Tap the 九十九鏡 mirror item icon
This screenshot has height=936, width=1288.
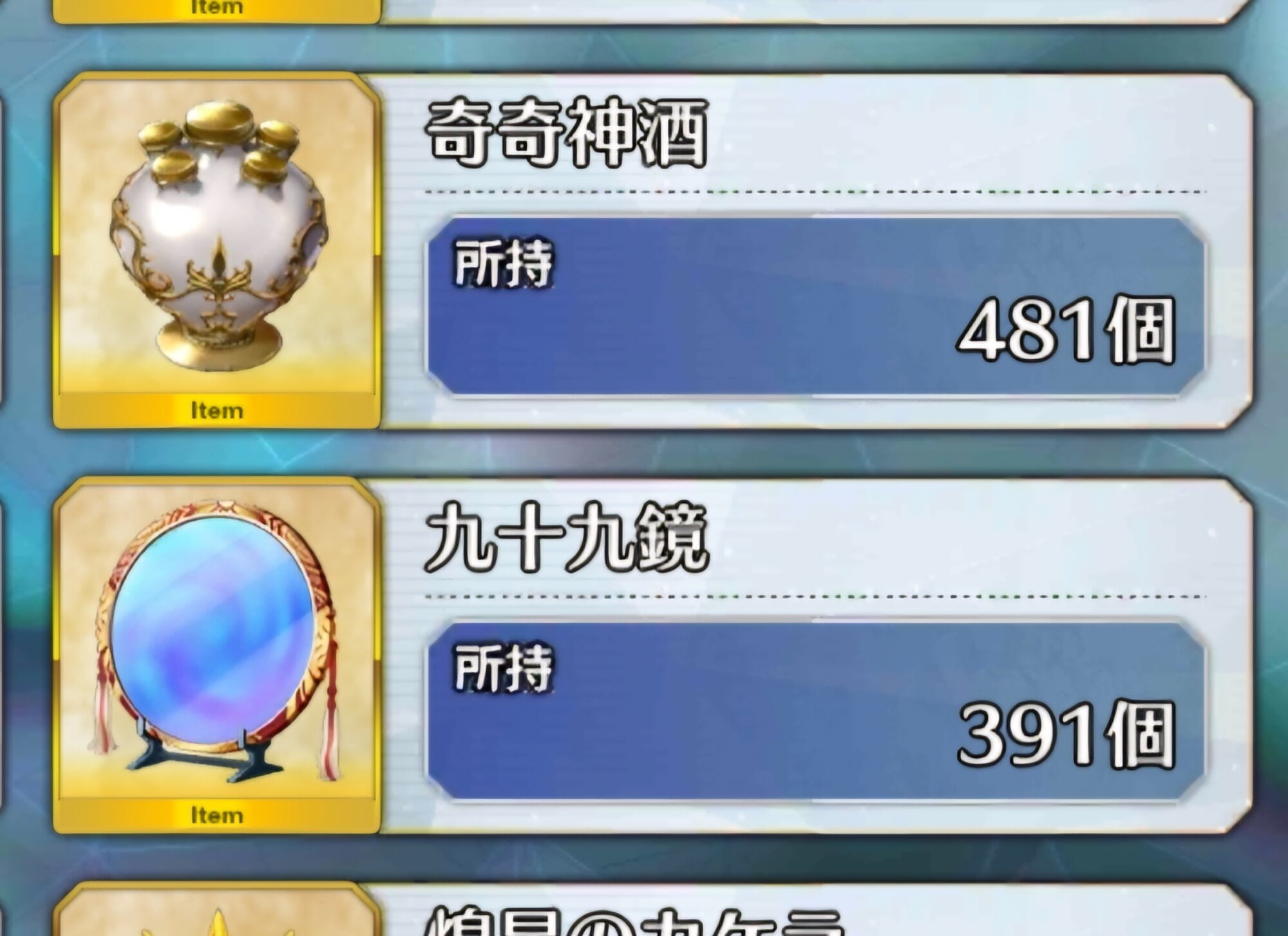tap(217, 655)
